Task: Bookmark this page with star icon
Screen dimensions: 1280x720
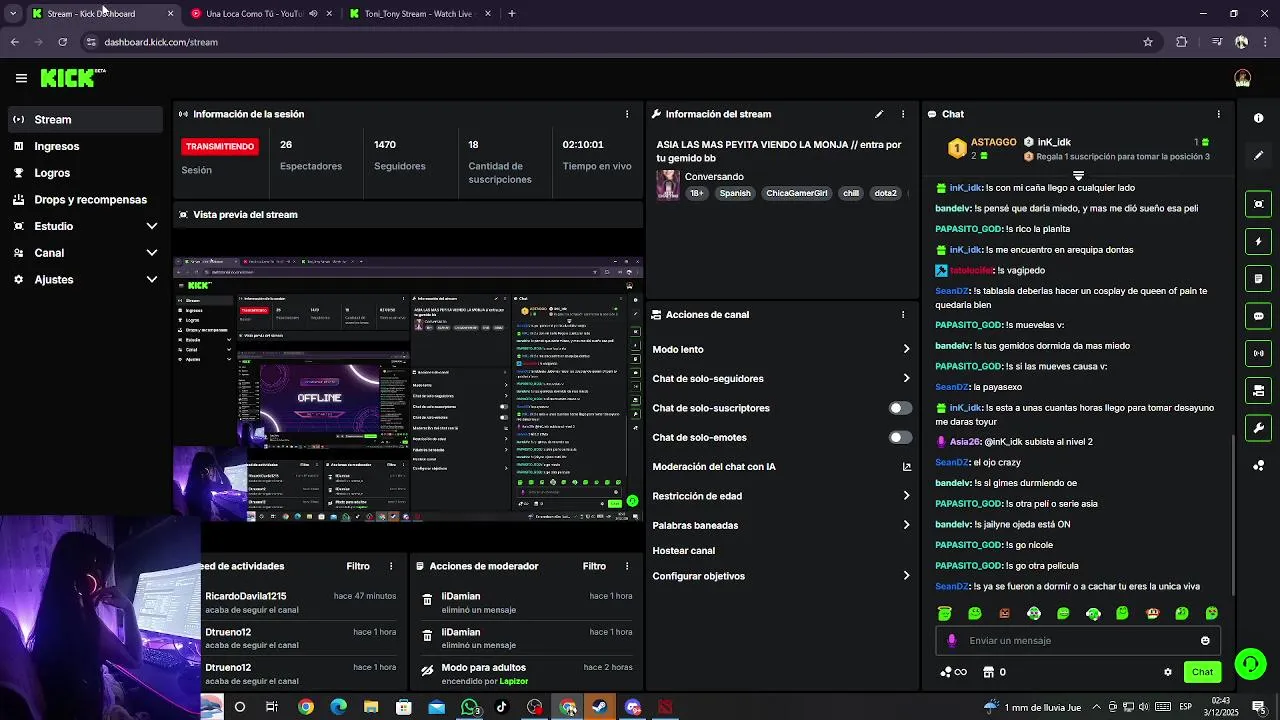Action: 1148,42
